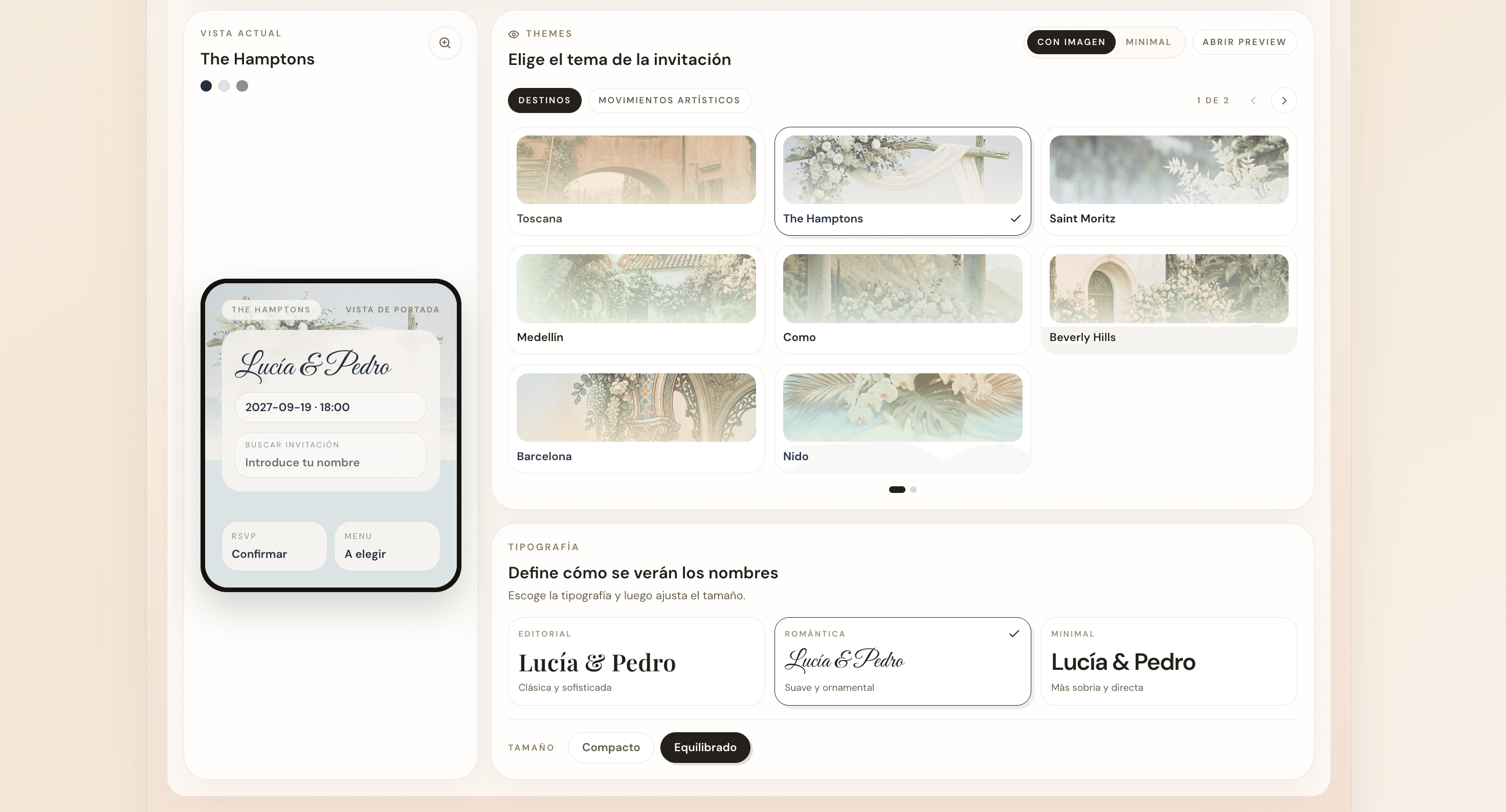
Task: Choose the Saint Moritz theme thumbnail
Action: coord(1169,170)
